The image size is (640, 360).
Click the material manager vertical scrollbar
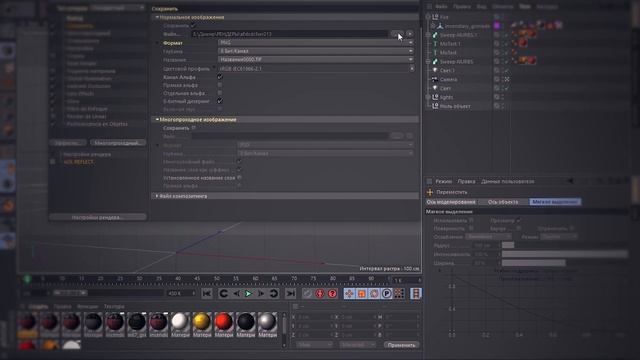coord(284,329)
